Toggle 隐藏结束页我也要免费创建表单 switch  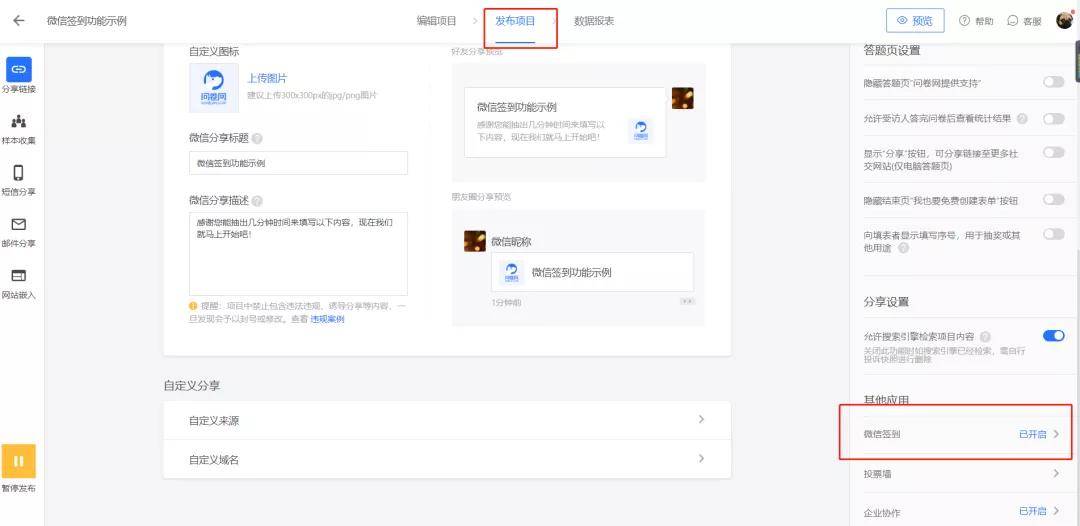coord(1053,200)
